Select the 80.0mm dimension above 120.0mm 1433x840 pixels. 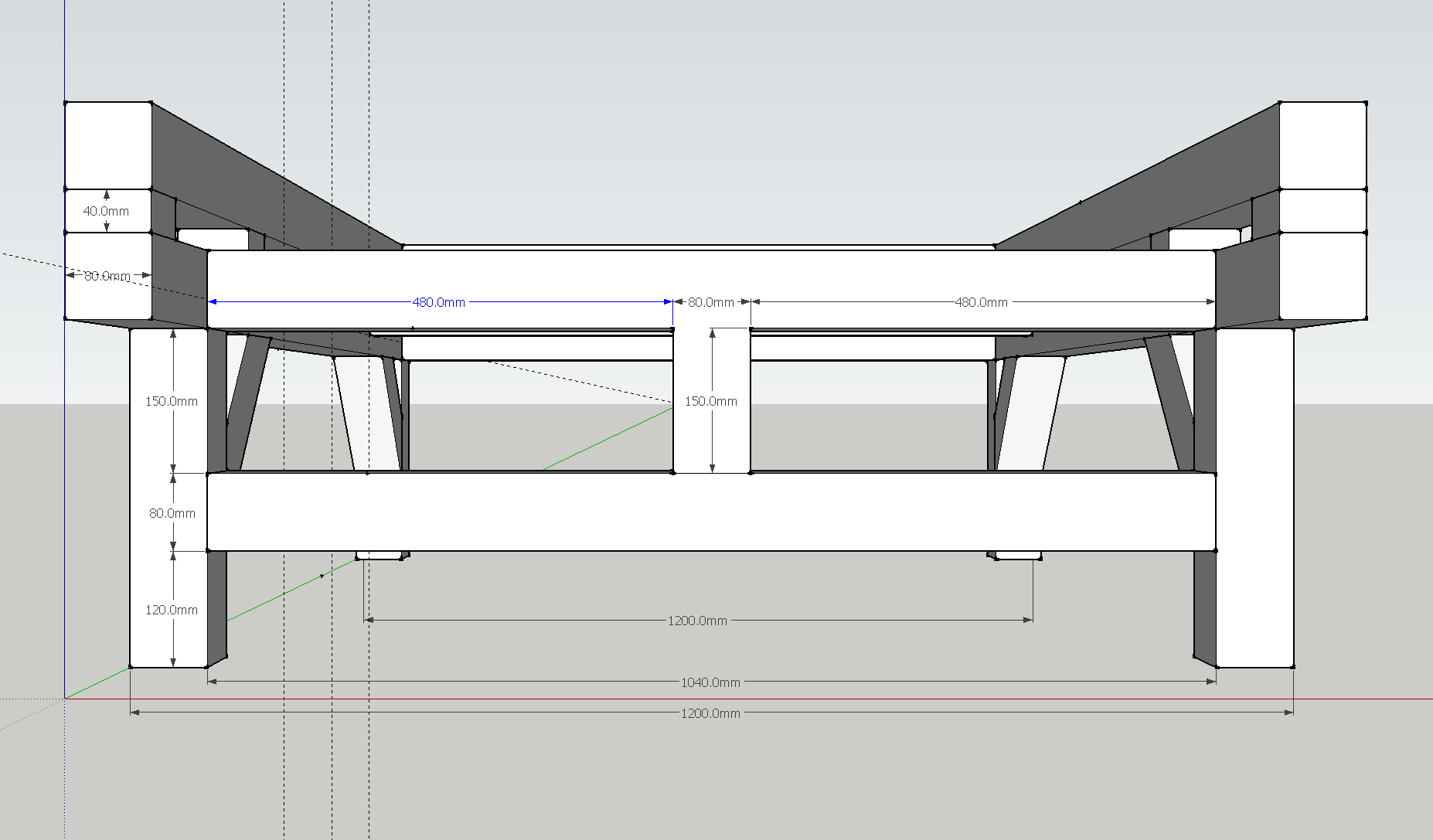click(x=172, y=513)
